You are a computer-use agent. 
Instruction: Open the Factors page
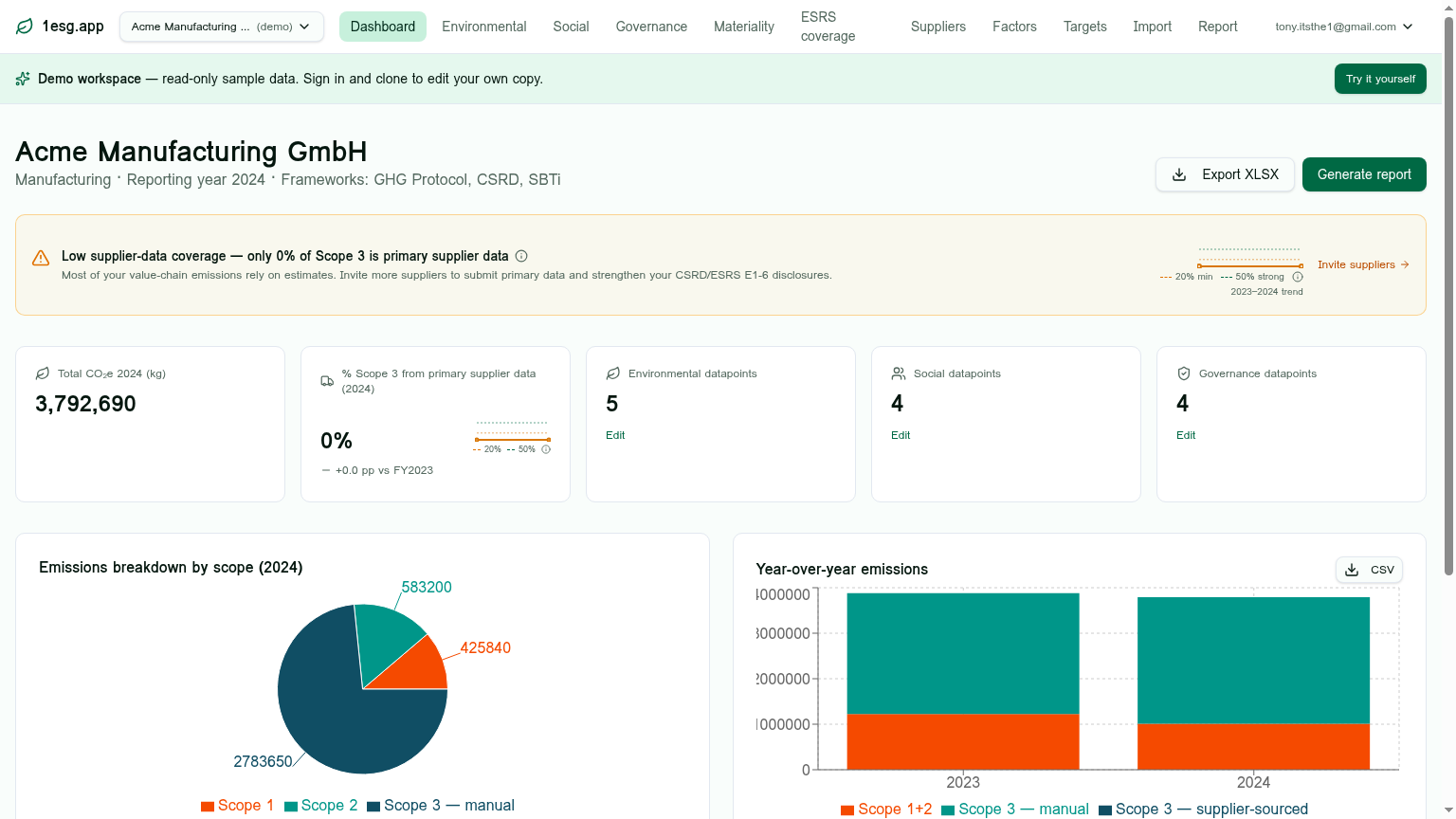click(1014, 27)
